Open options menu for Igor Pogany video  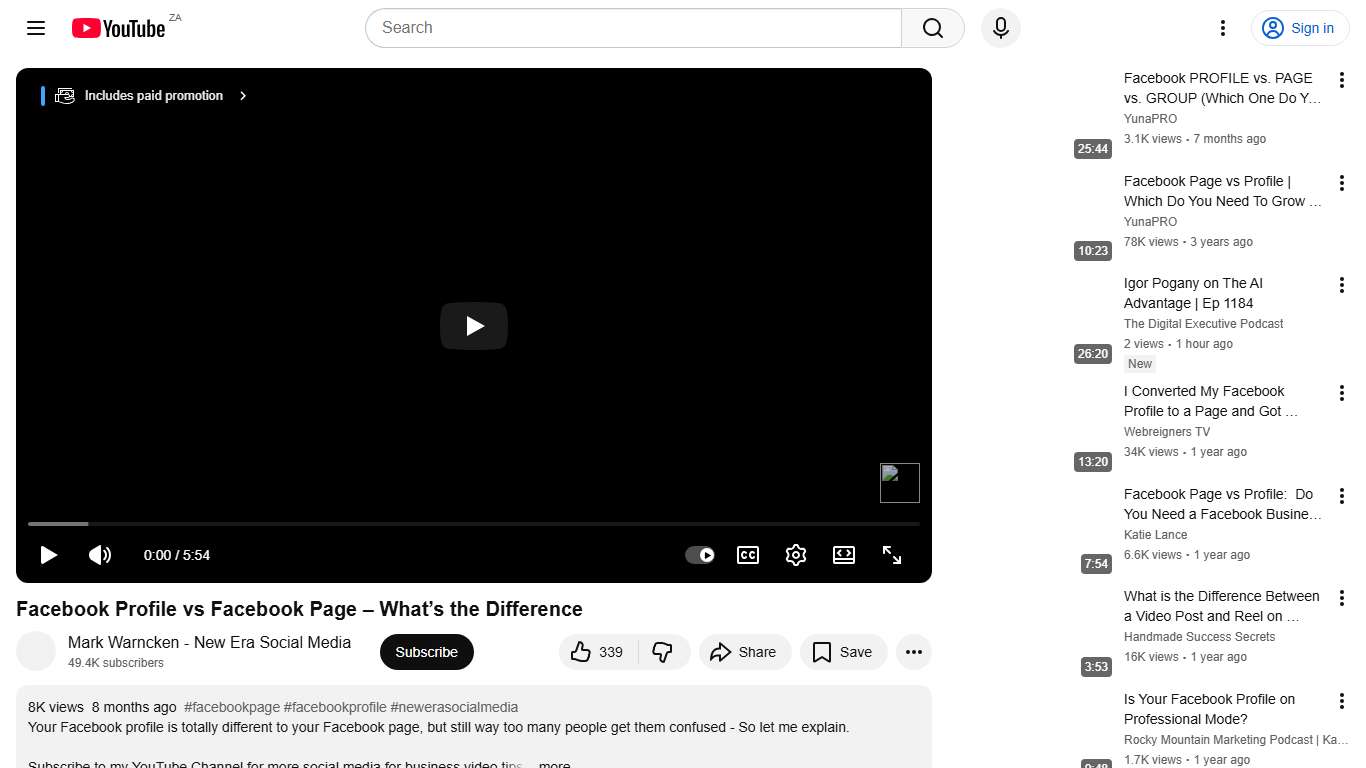click(x=1341, y=285)
